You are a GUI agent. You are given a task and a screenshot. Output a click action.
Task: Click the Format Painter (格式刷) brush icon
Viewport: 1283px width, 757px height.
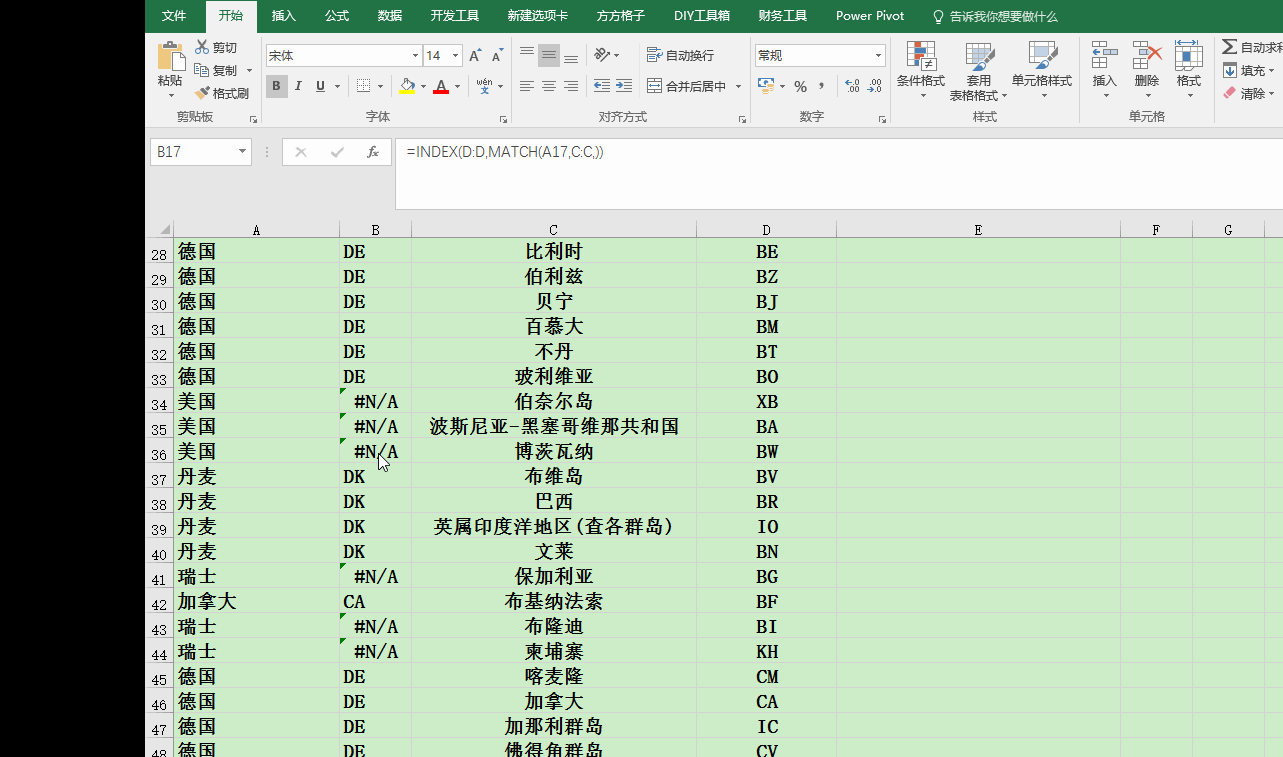click(x=203, y=93)
